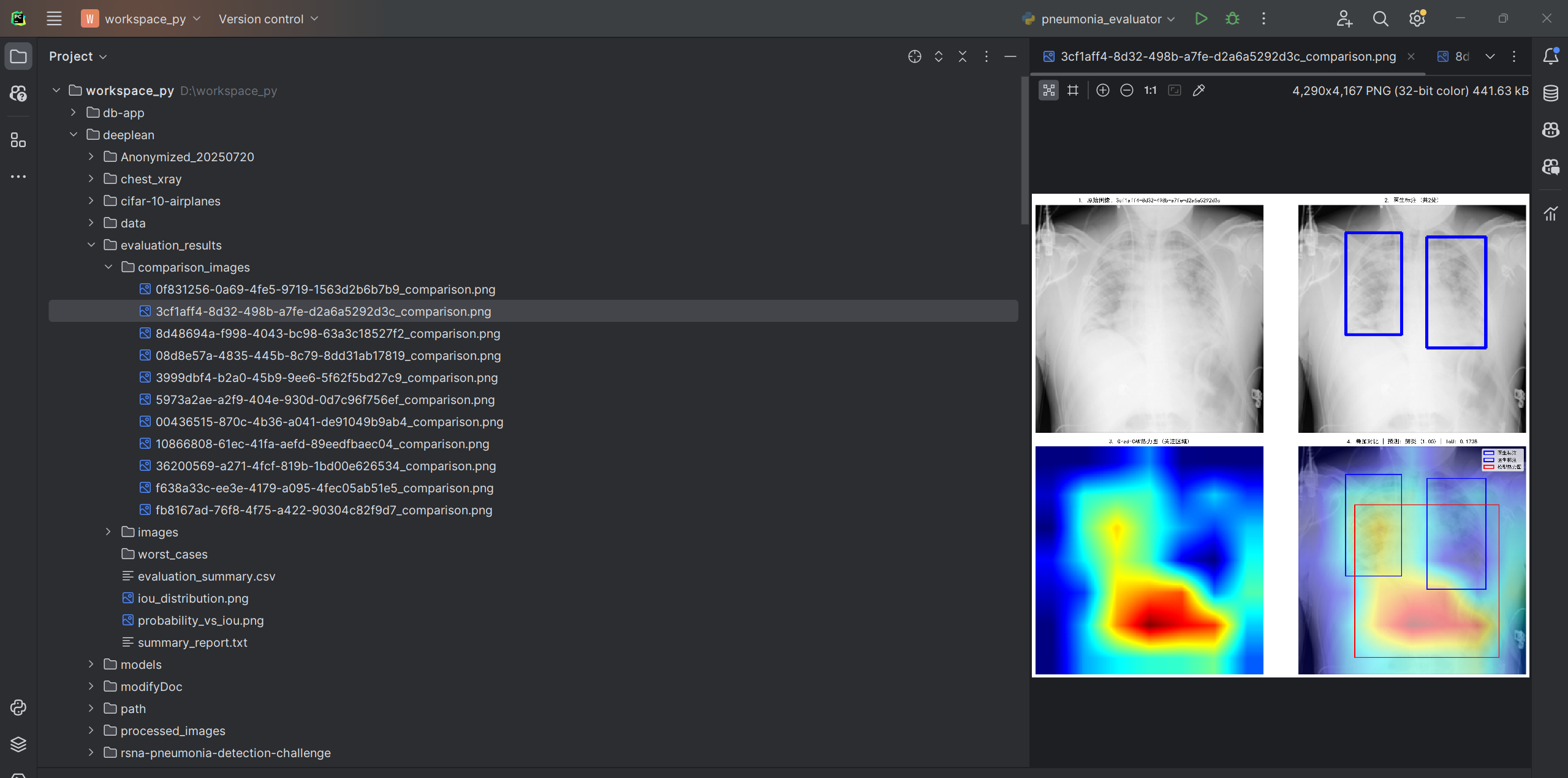Image resolution: width=1568 pixels, height=778 pixels.
Task: Click Expand All in Project panel
Action: click(x=938, y=56)
